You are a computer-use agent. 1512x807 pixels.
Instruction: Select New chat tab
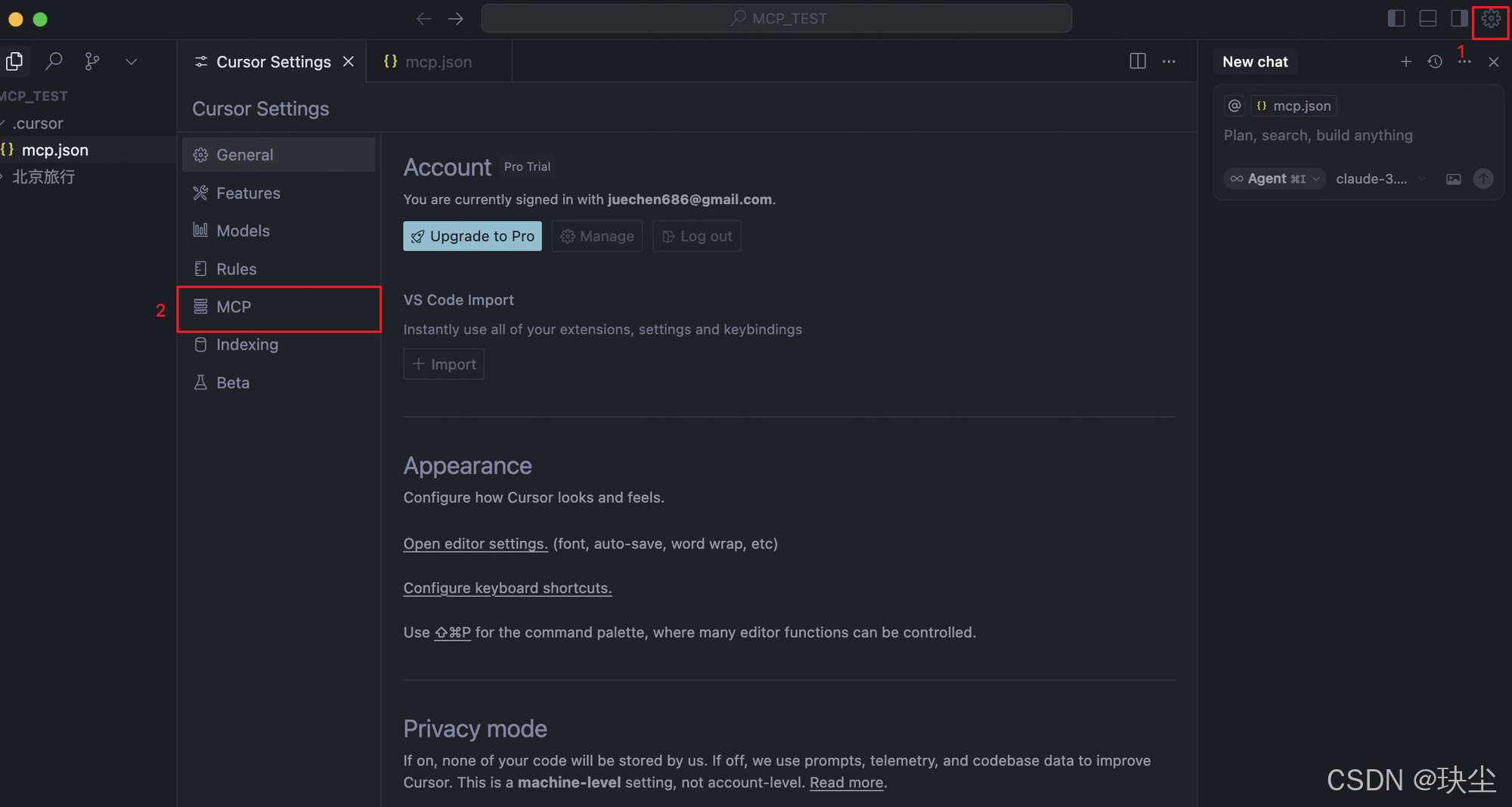click(1255, 62)
